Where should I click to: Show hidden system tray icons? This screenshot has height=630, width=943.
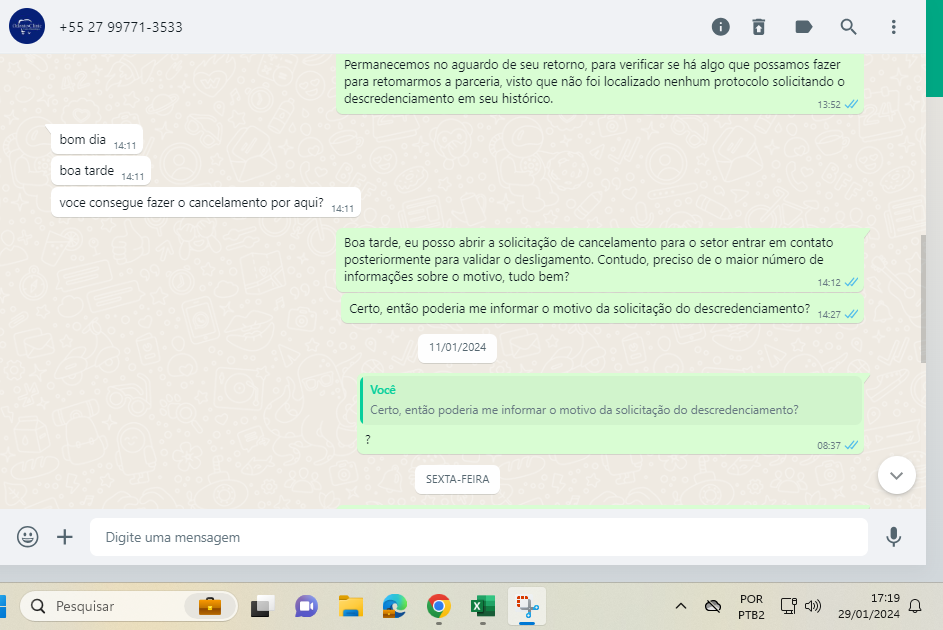681,606
